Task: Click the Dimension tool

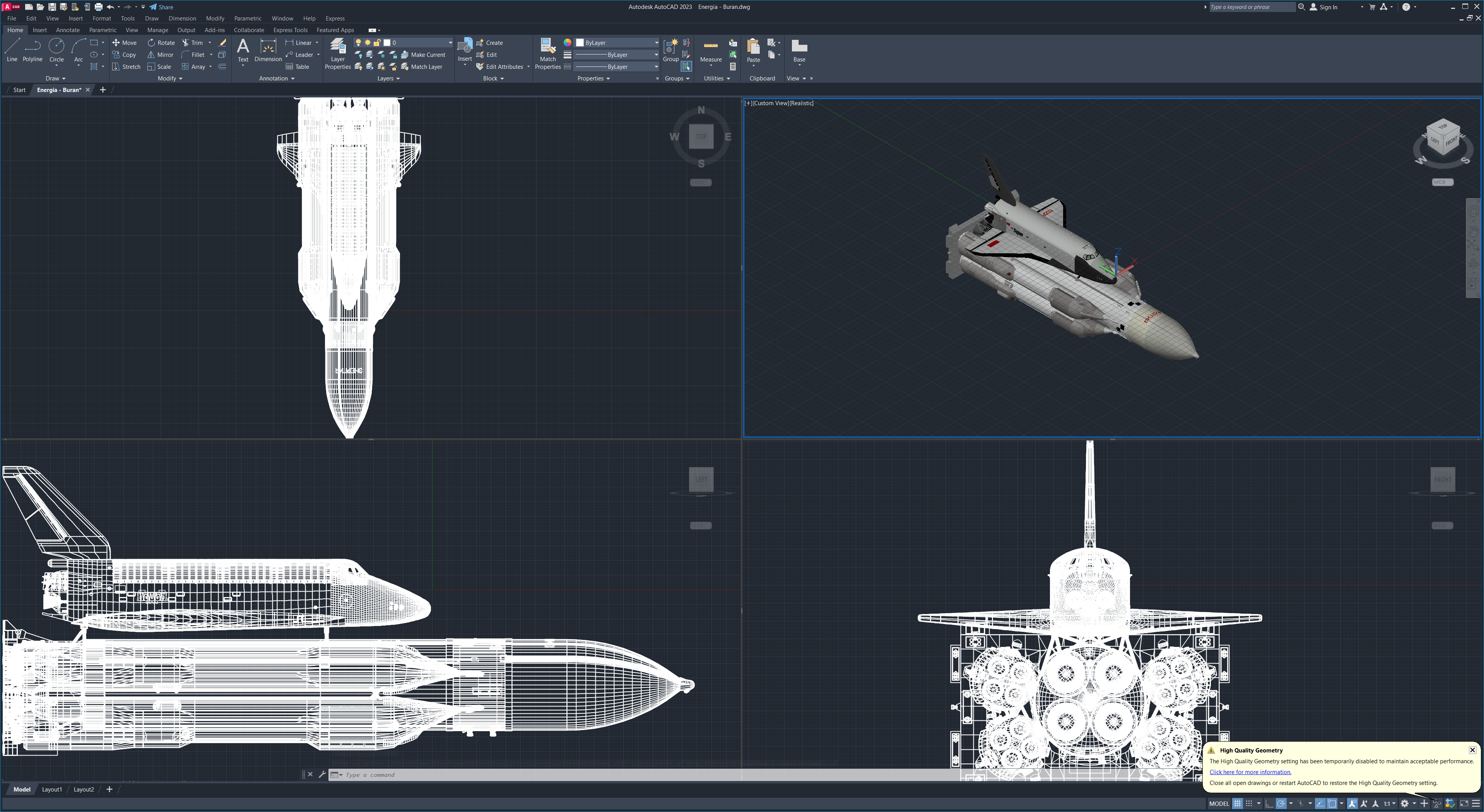Action: click(268, 50)
